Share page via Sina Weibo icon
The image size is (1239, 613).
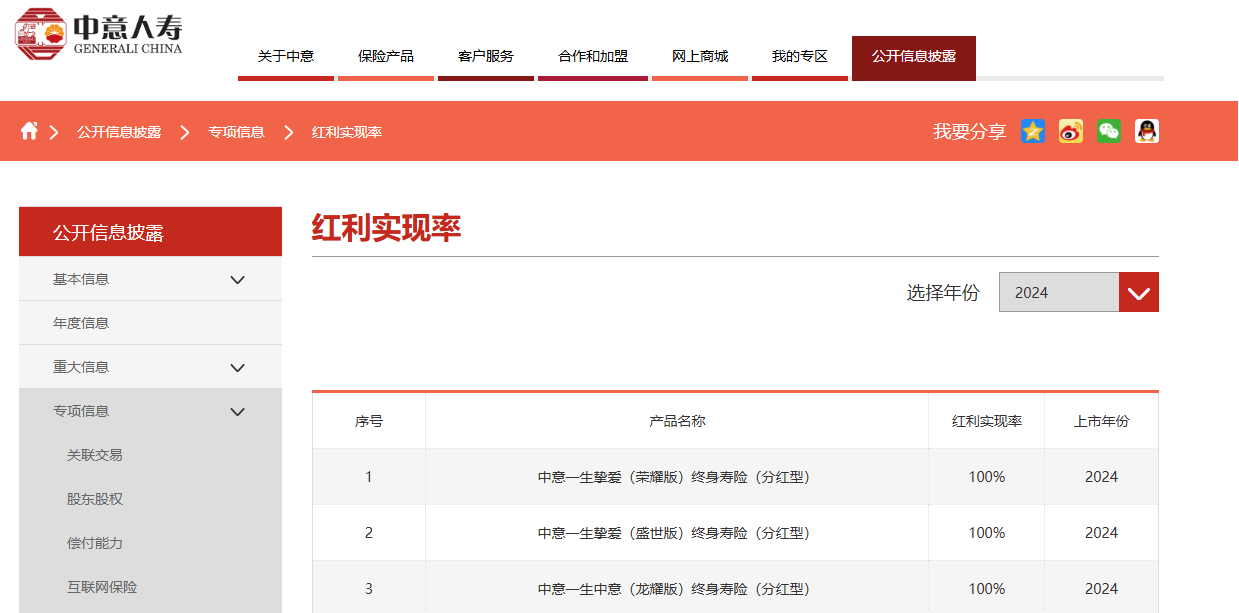pos(1070,131)
